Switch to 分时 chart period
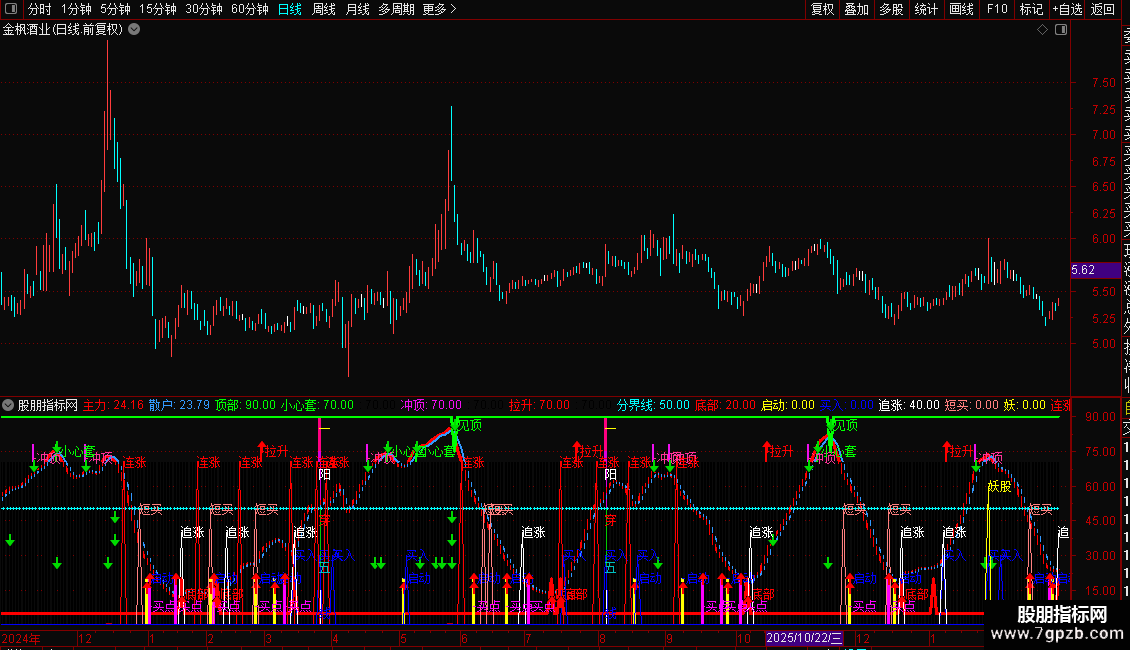Viewport: 1130px width, 650px height. point(40,9)
